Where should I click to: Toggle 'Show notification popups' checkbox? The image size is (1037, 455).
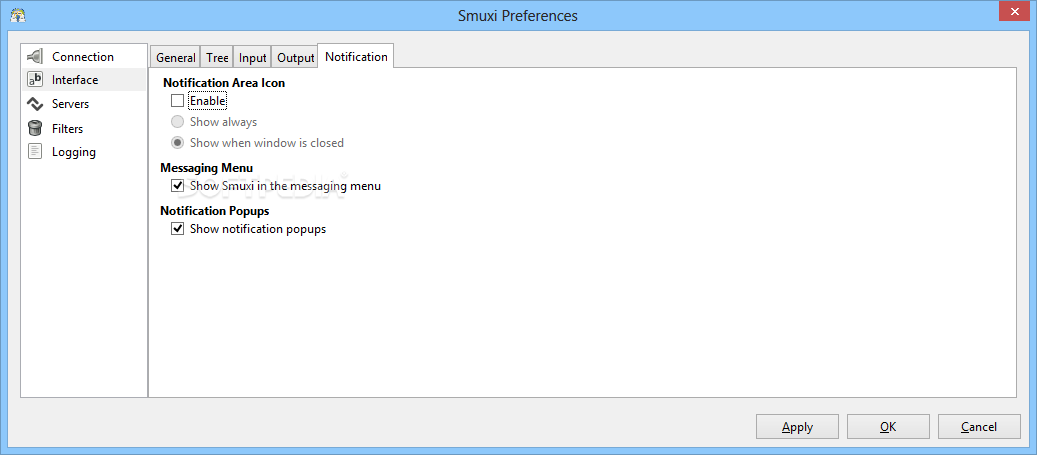tap(177, 229)
